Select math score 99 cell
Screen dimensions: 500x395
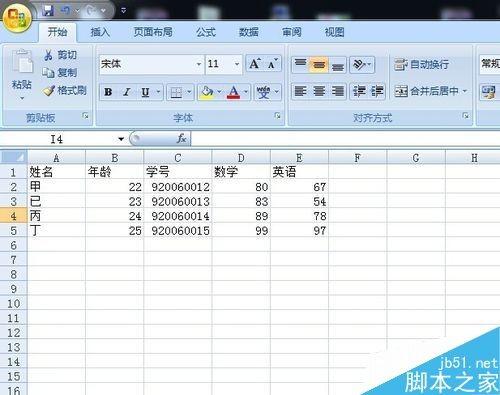pyautogui.click(x=241, y=231)
